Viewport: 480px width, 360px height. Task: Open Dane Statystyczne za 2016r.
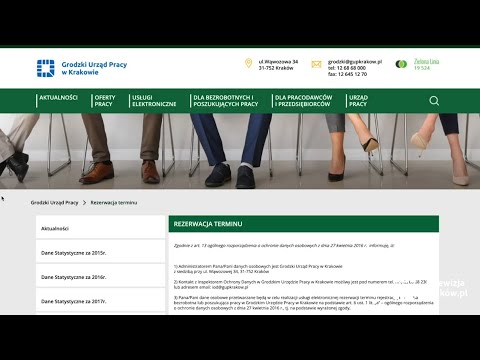point(100,277)
